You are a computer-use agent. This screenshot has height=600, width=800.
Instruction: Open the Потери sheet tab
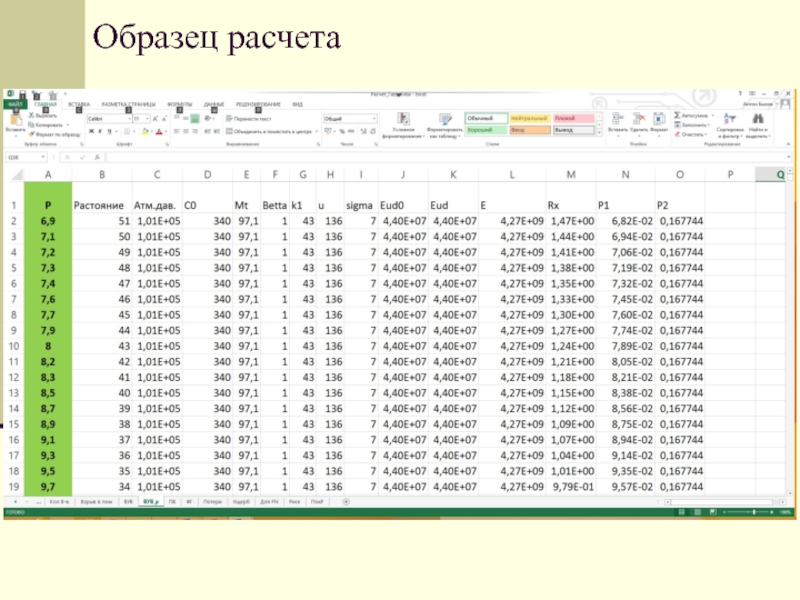(212, 502)
